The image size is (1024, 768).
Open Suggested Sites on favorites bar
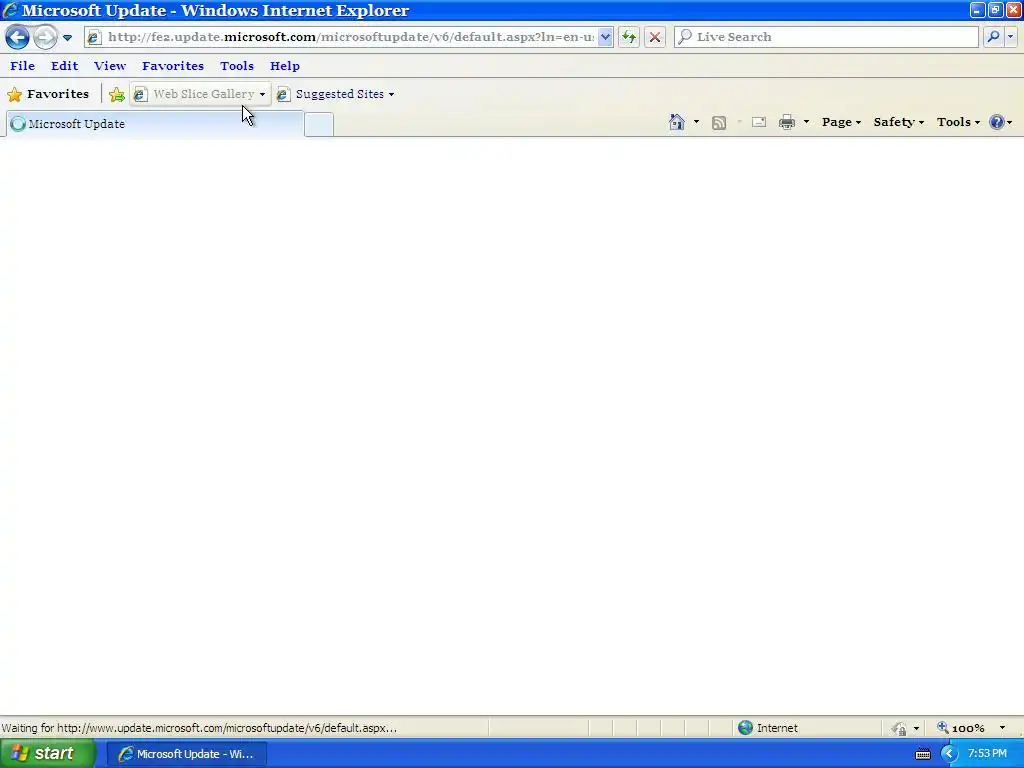tap(336, 94)
